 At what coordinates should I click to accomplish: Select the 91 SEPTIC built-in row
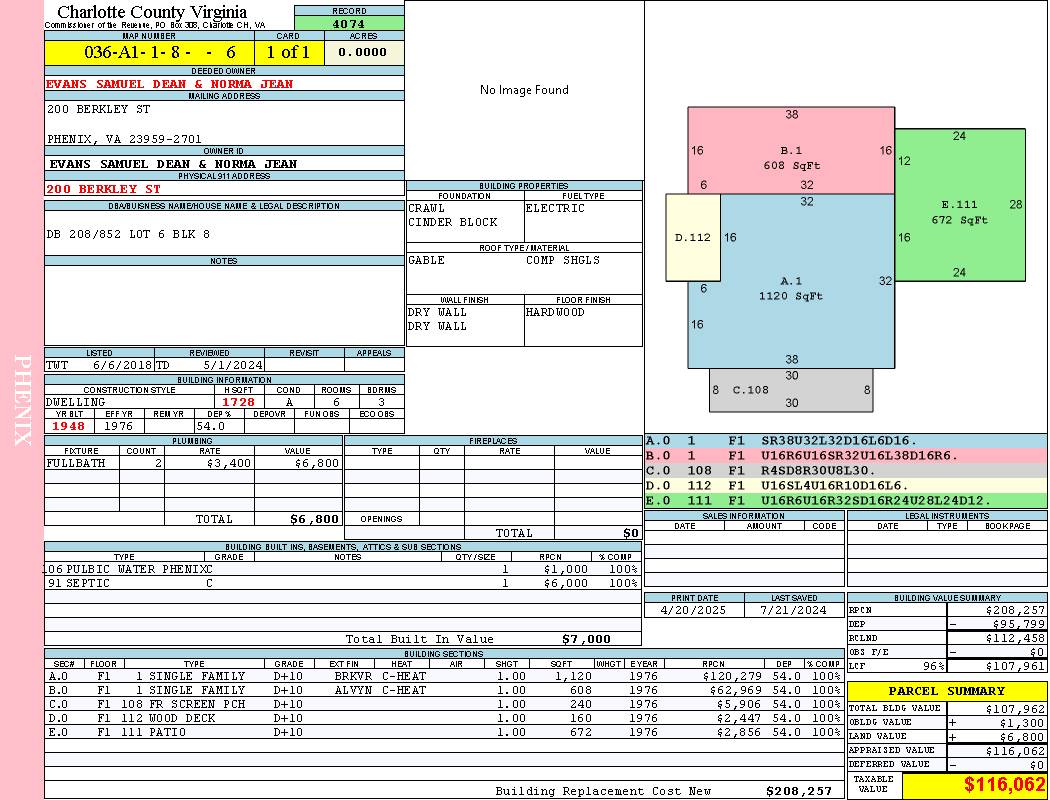340,583
